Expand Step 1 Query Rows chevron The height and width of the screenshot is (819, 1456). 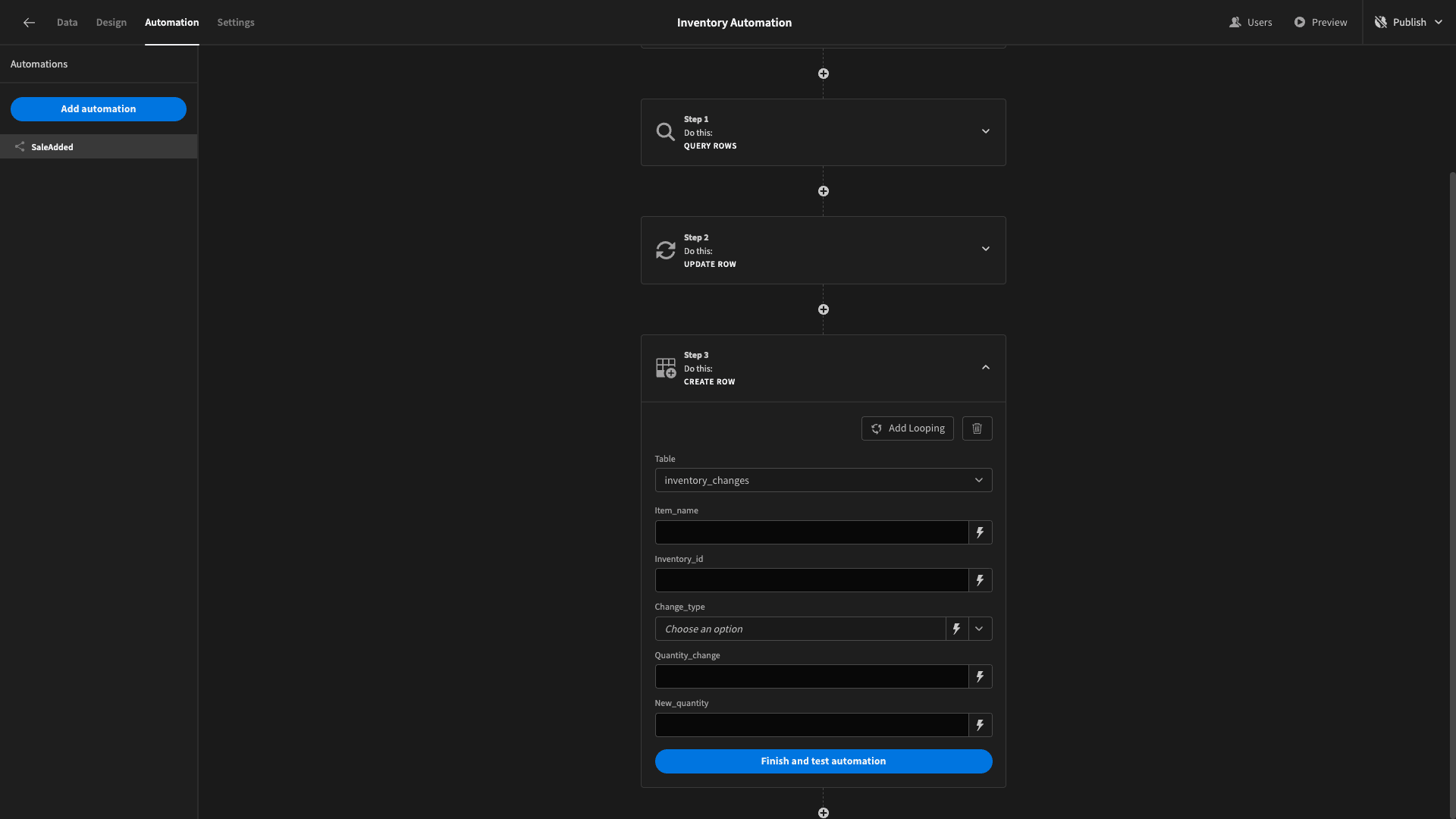pyautogui.click(x=986, y=131)
